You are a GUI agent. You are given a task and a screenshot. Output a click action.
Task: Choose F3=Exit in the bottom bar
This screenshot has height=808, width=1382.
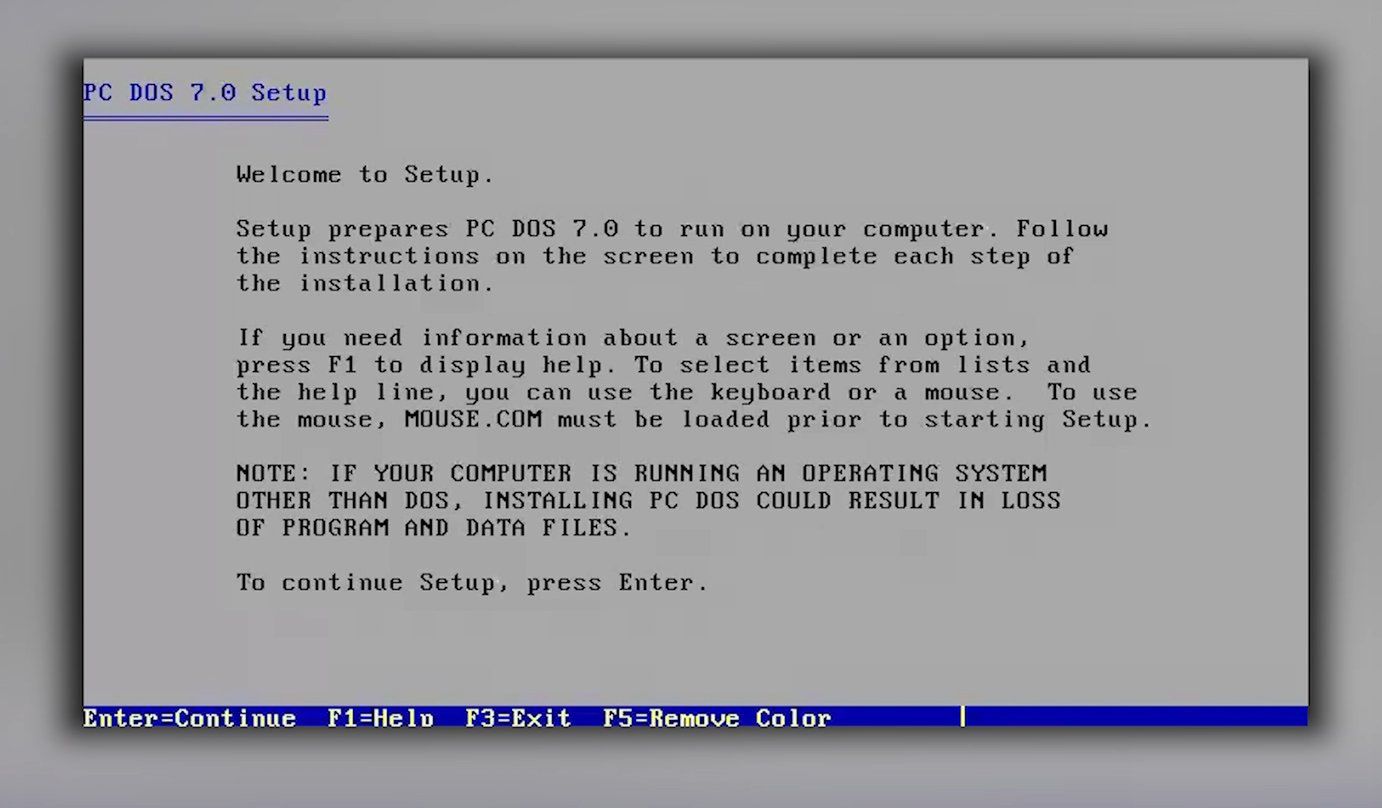pyautogui.click(x=518, y=718)
